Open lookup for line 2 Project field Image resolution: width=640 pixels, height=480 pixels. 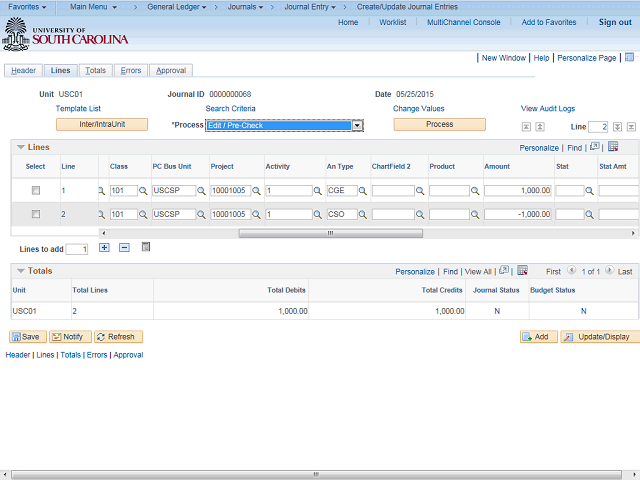[x=256, y=214]
